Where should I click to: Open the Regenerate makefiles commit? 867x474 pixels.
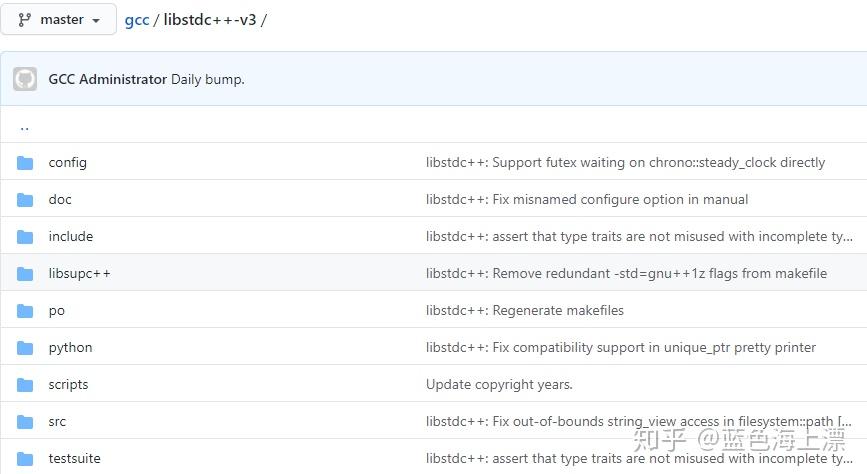click(x=525, y=310)
